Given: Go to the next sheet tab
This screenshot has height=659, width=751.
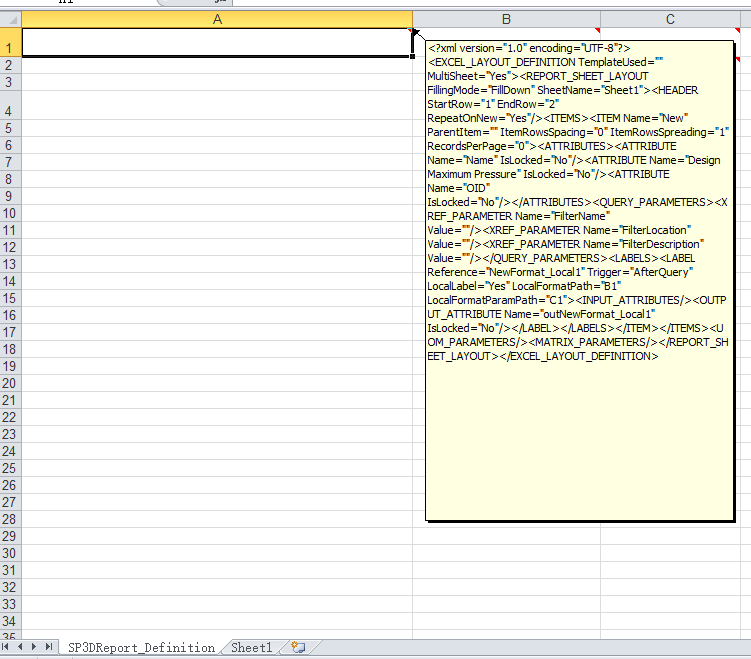Looking at the screenshot, I should 34,647.
